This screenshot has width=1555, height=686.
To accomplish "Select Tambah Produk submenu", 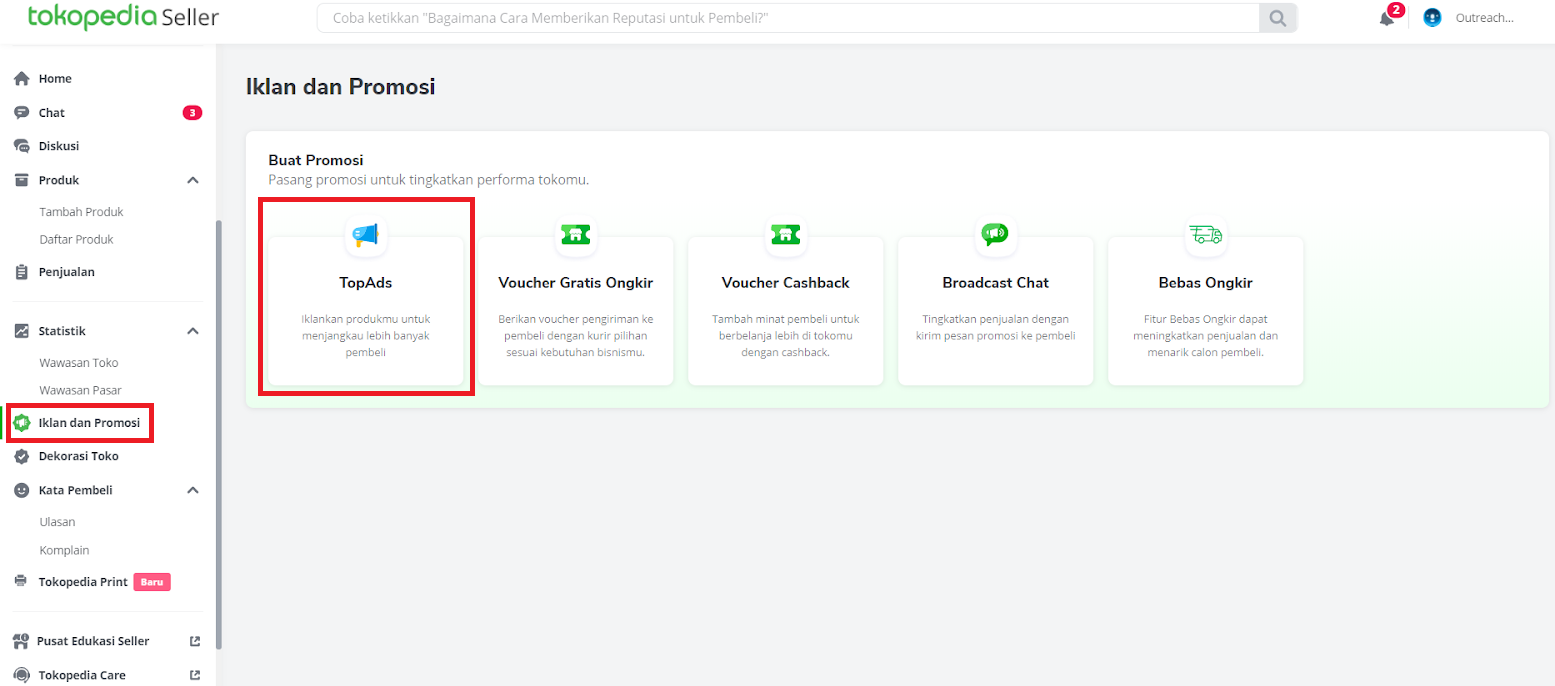I will point(81,212).
